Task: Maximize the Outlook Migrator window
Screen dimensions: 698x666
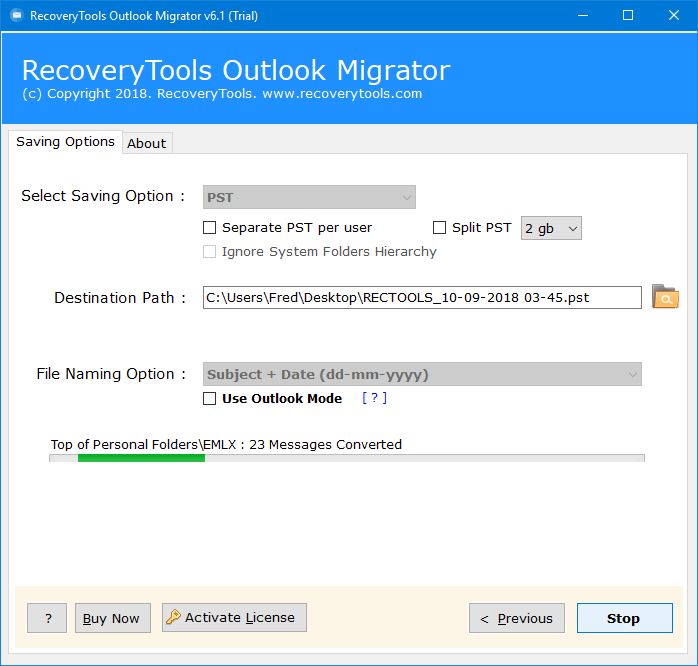Action: pos(628,16)
